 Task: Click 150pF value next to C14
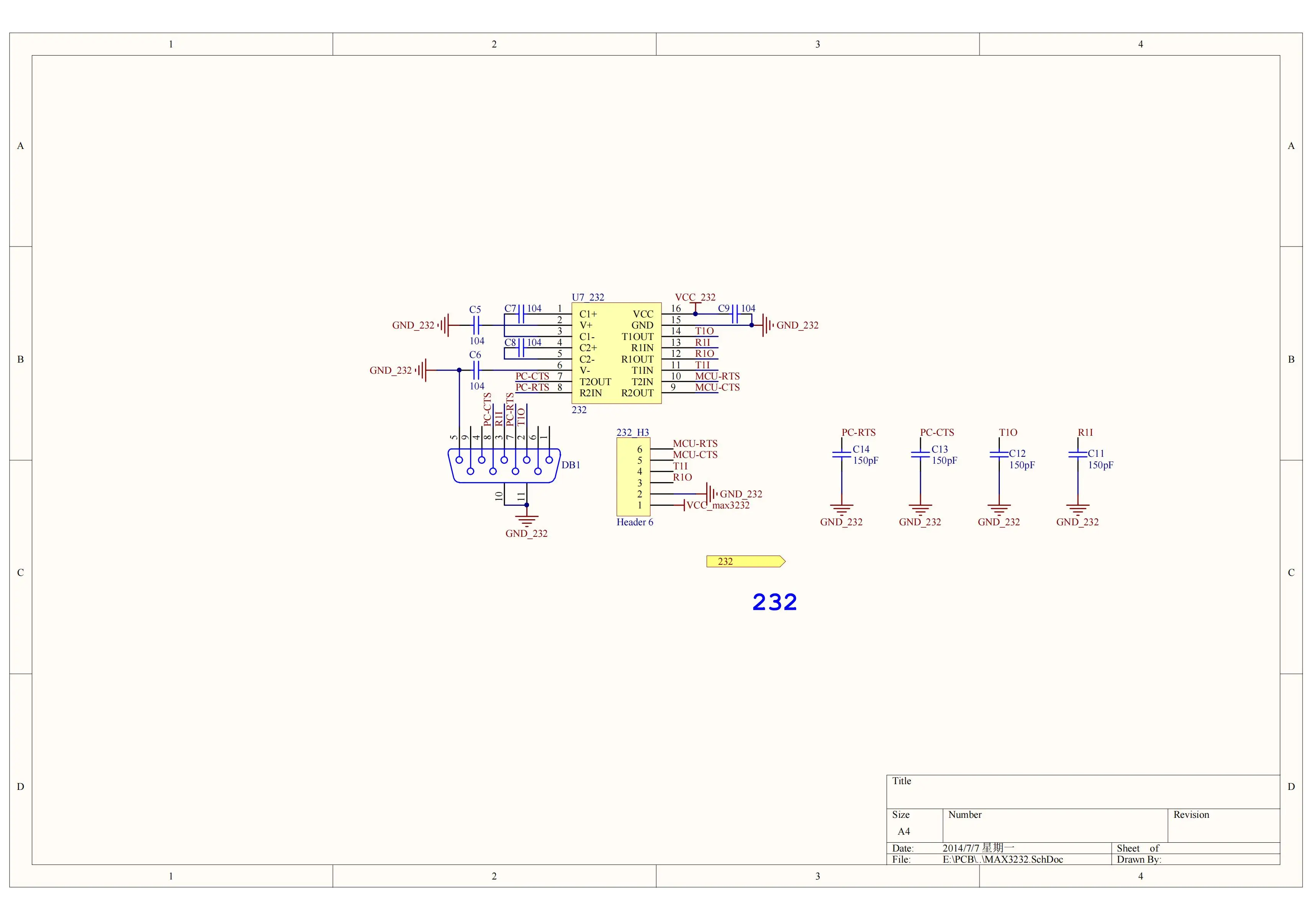click(x=865, y=461)
